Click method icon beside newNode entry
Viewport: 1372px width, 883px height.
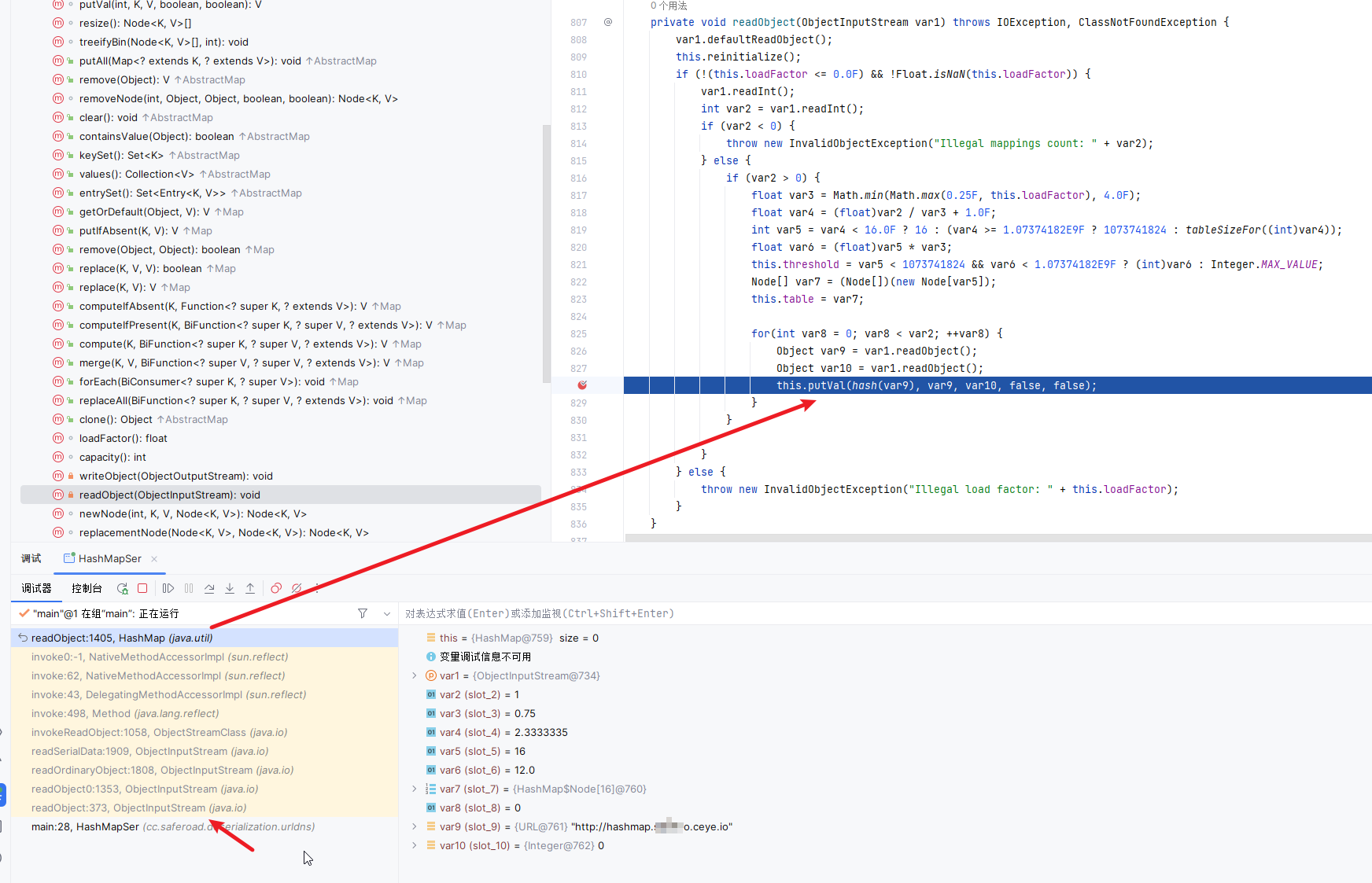pos(58,513)
